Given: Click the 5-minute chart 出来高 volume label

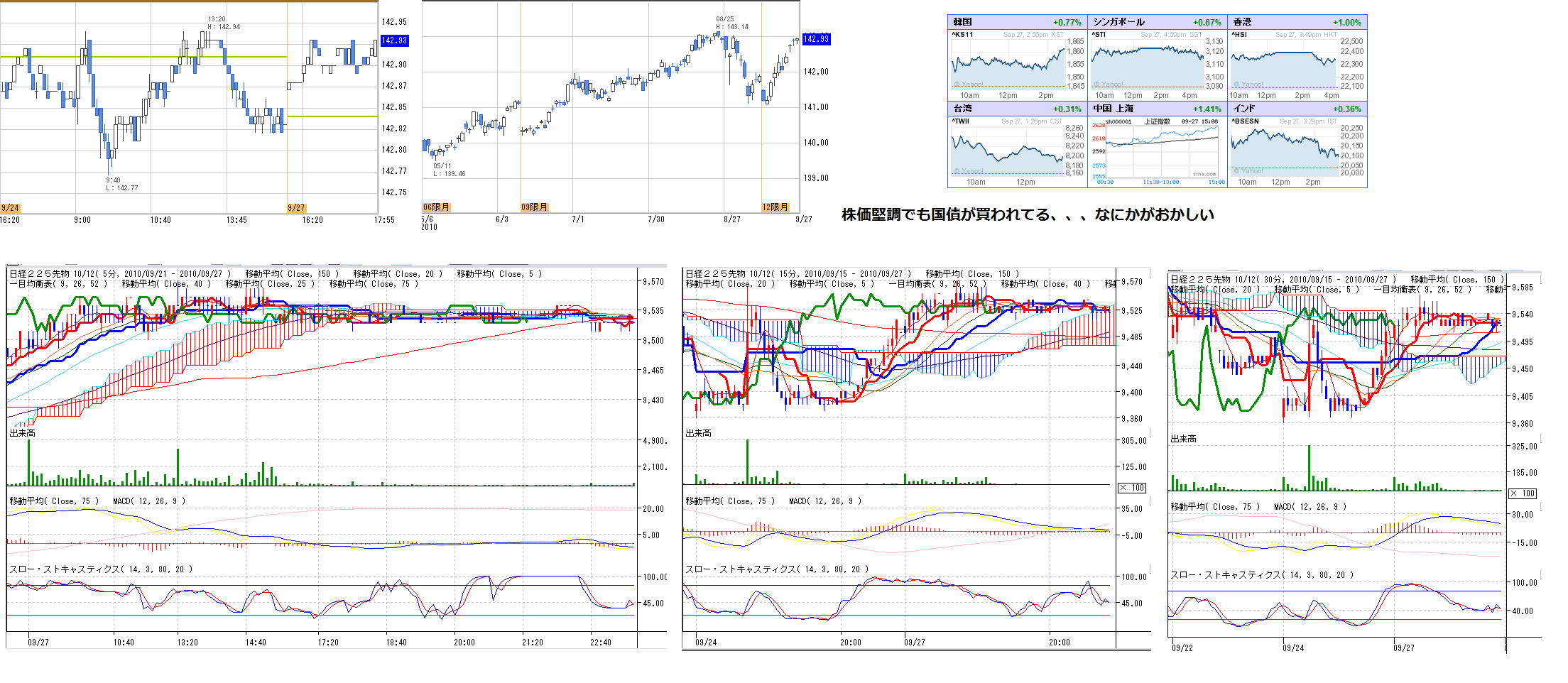Looking at the screenshot, I should click(23, 433).
